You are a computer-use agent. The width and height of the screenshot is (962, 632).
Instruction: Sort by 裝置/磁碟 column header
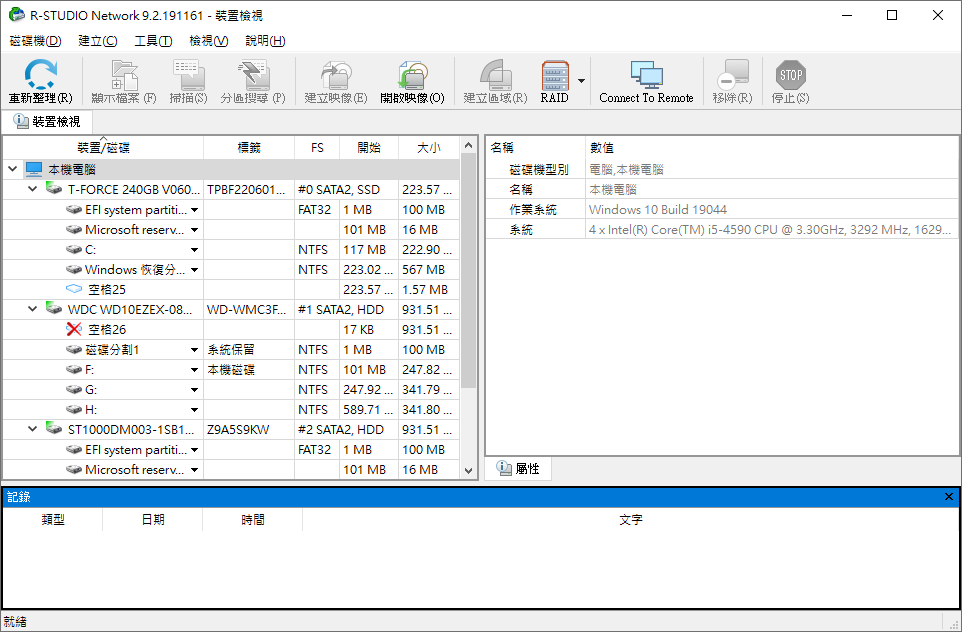pos(103,148)
